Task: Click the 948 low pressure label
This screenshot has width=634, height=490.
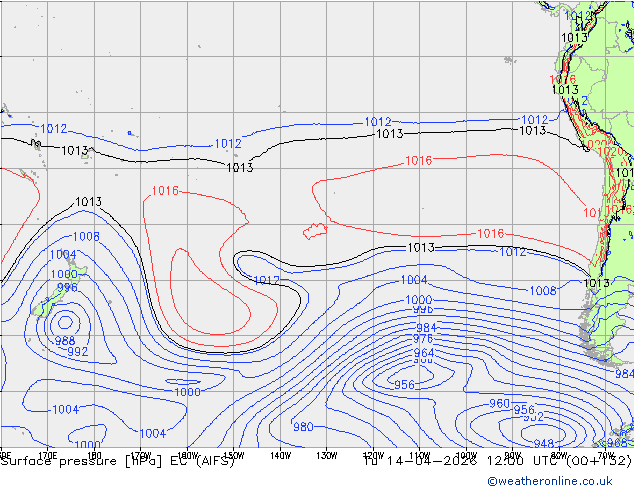Action: pyautogui.click(x=543, y=444)
